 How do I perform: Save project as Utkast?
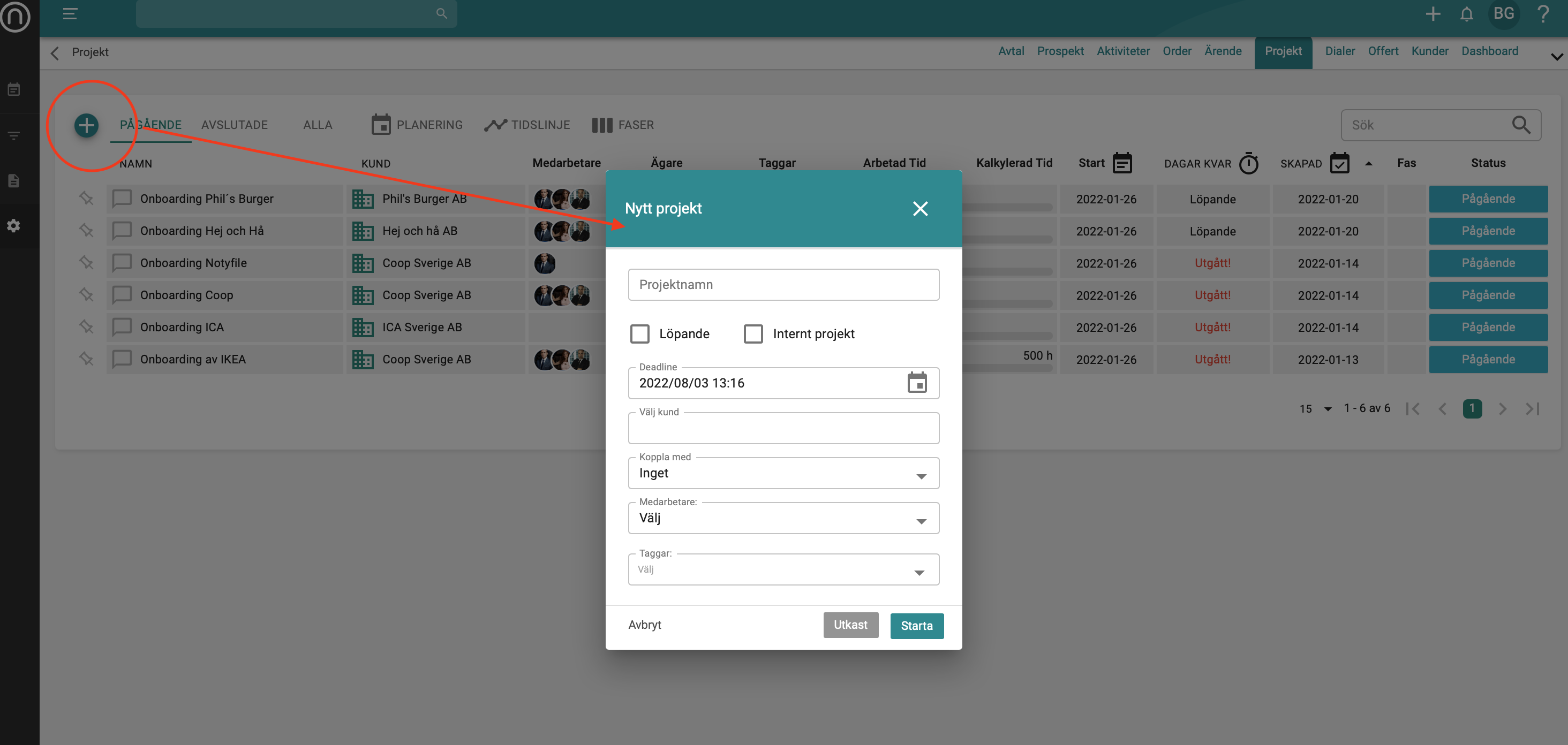coord(850,625)
